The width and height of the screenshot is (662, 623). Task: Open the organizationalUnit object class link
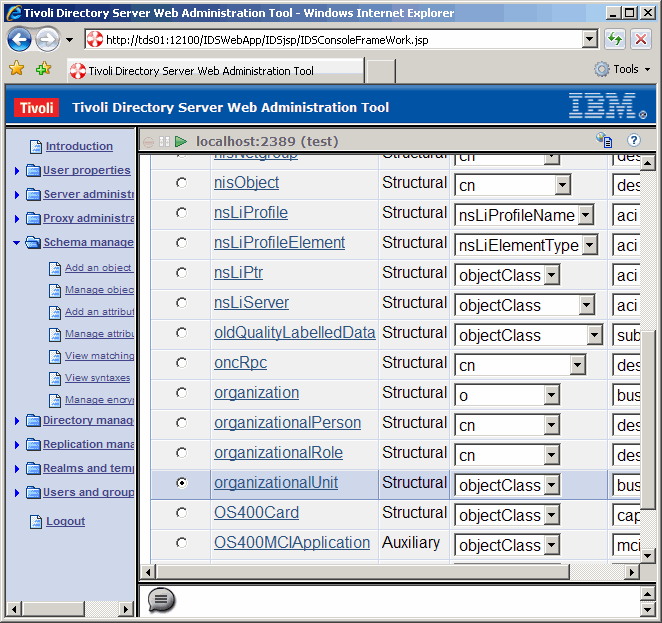[x=276, y=483]
